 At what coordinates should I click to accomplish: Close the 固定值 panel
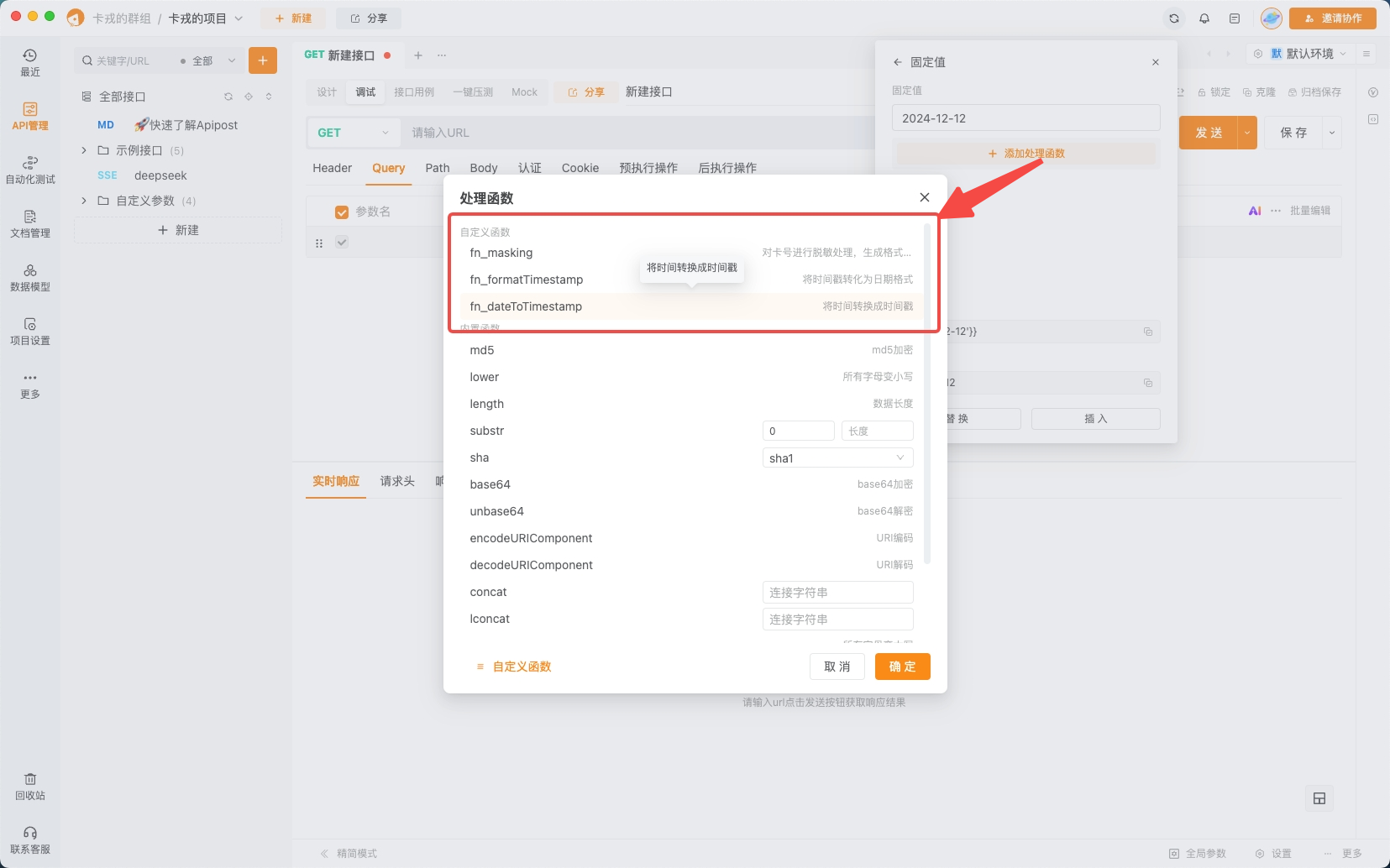pyautogui.click(x=1156, y=62)
